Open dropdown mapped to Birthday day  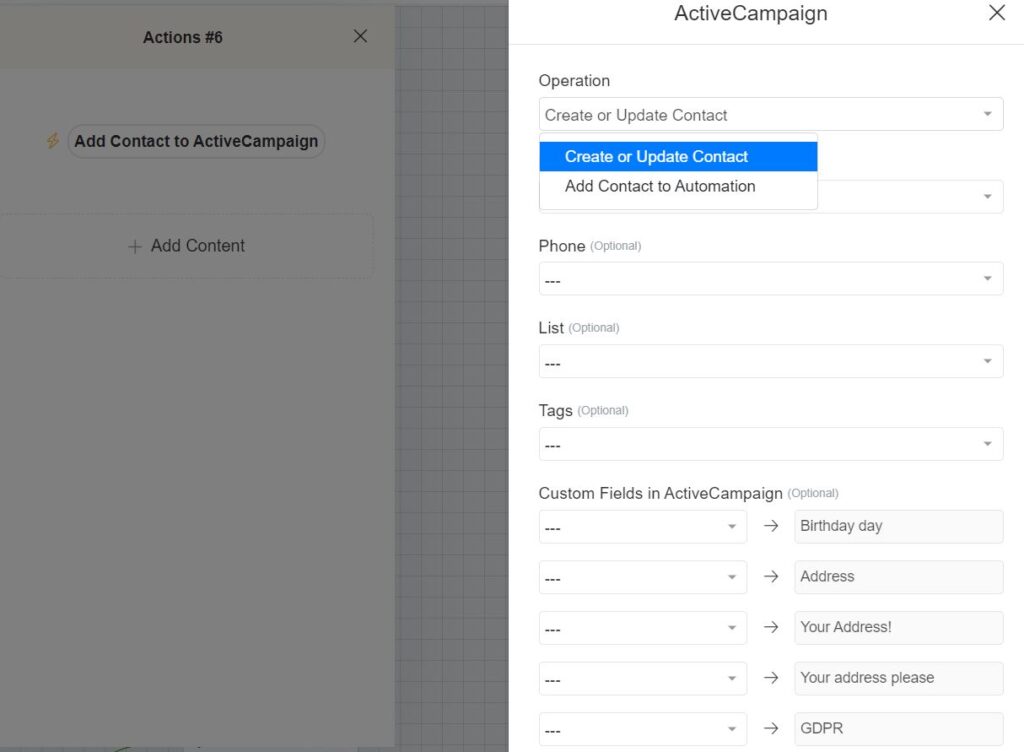643,526
